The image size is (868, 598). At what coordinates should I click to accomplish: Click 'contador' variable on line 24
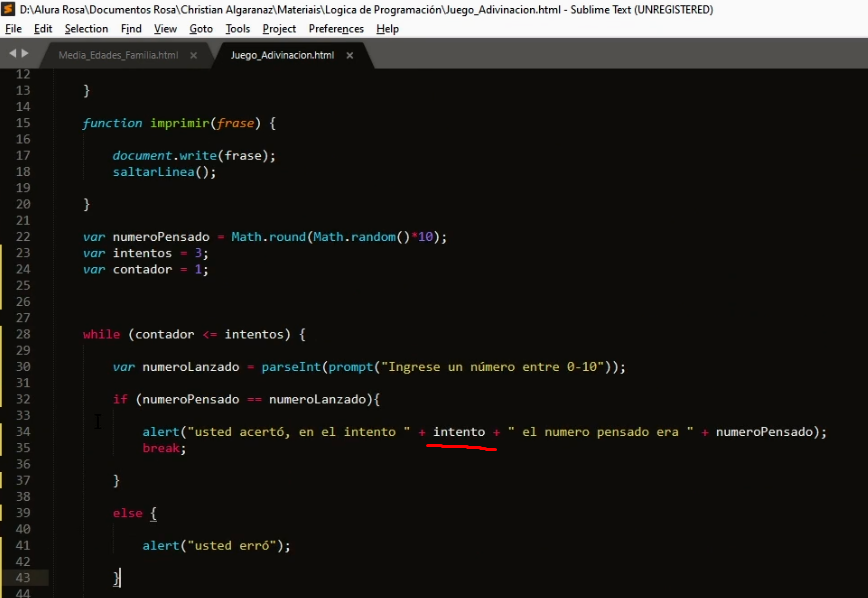pyautogui.click(x=142, y=270)
